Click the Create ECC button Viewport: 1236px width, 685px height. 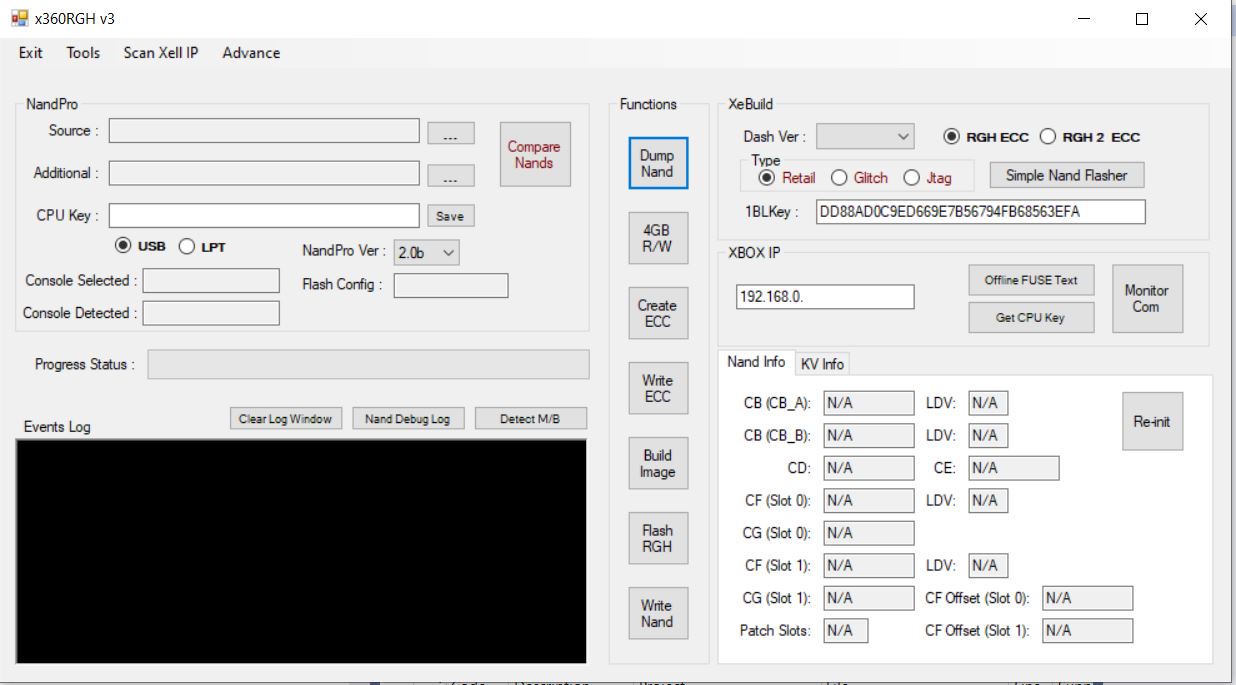(657, 312)
